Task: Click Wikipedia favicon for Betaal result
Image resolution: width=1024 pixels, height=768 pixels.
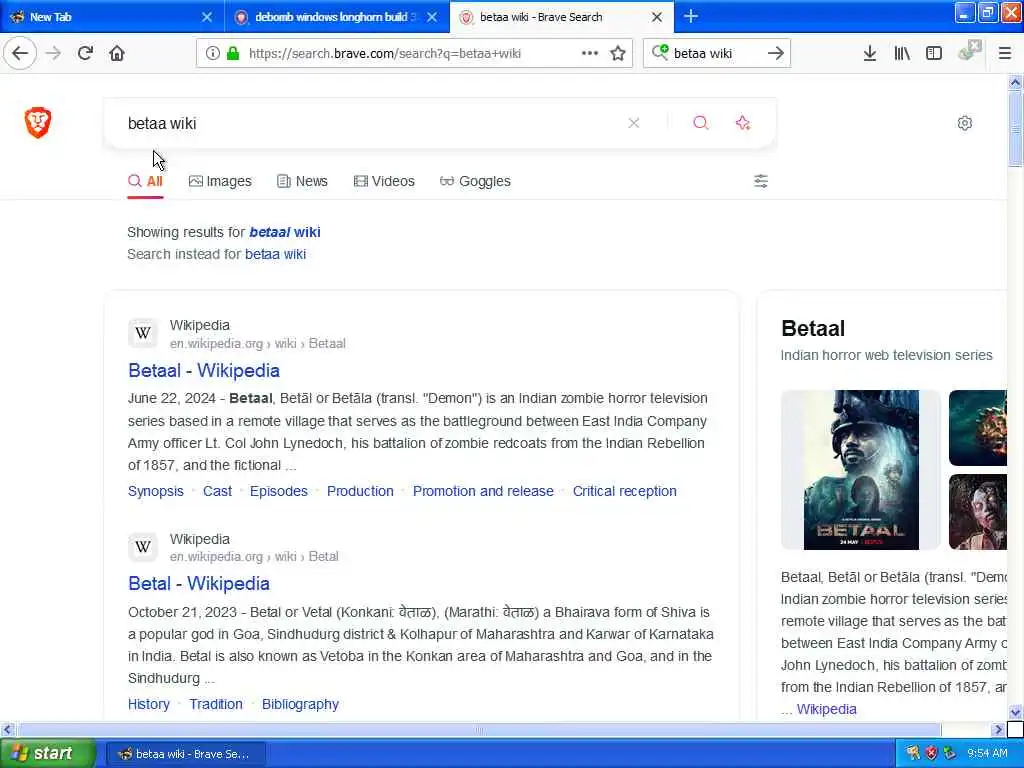Action: [143, 333]
